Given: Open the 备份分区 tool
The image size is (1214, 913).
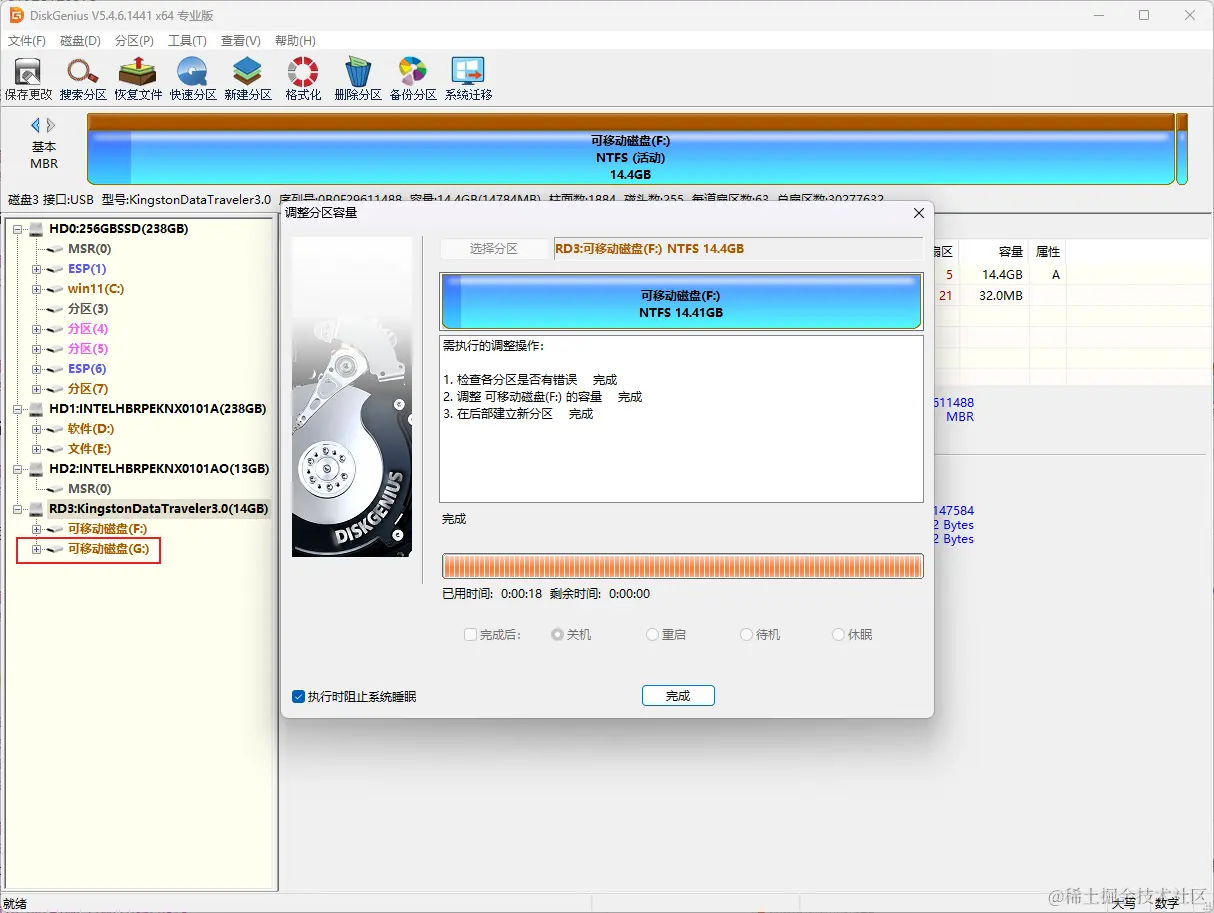Looking at the screenshot, I should click(413, 79).
